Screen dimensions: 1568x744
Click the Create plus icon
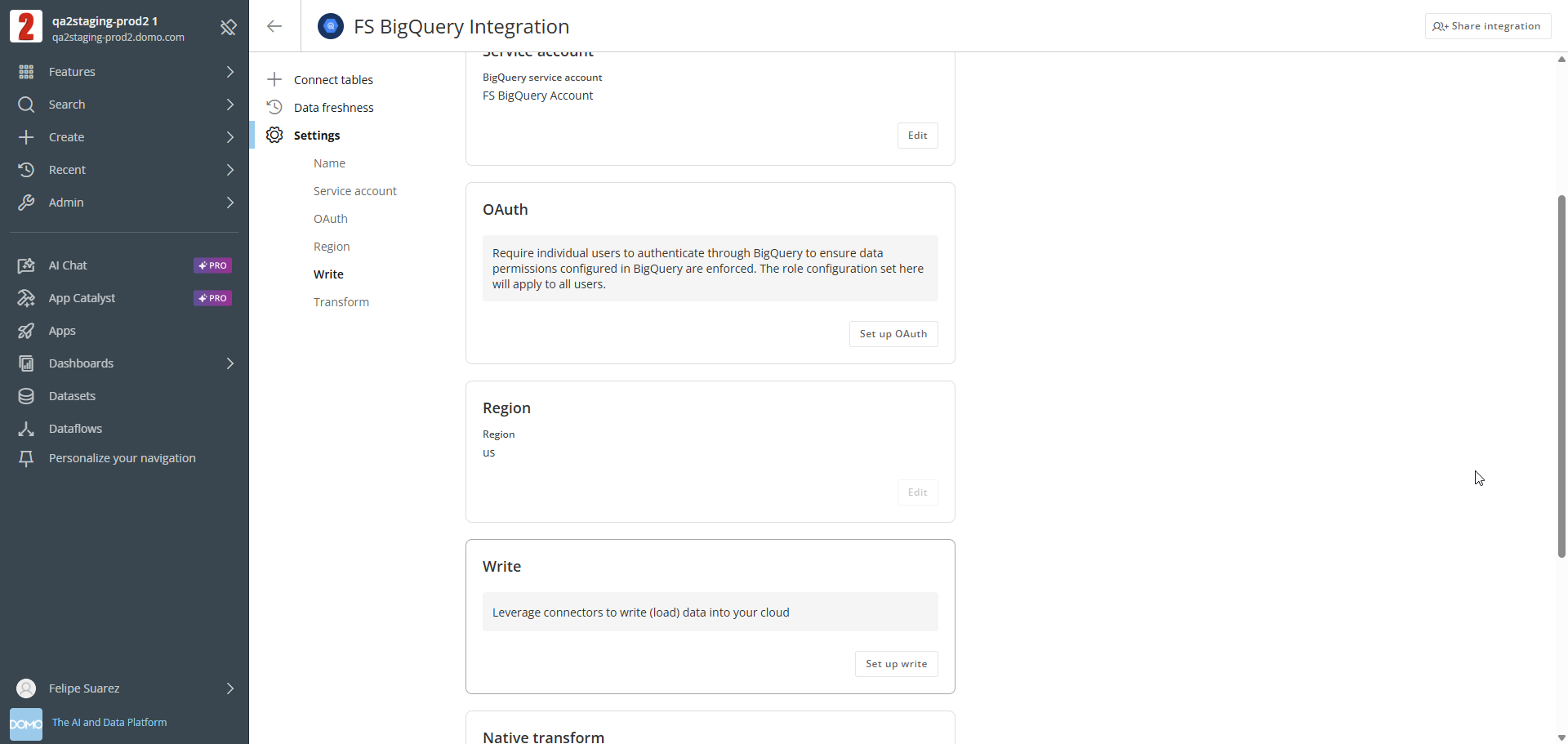26,137
